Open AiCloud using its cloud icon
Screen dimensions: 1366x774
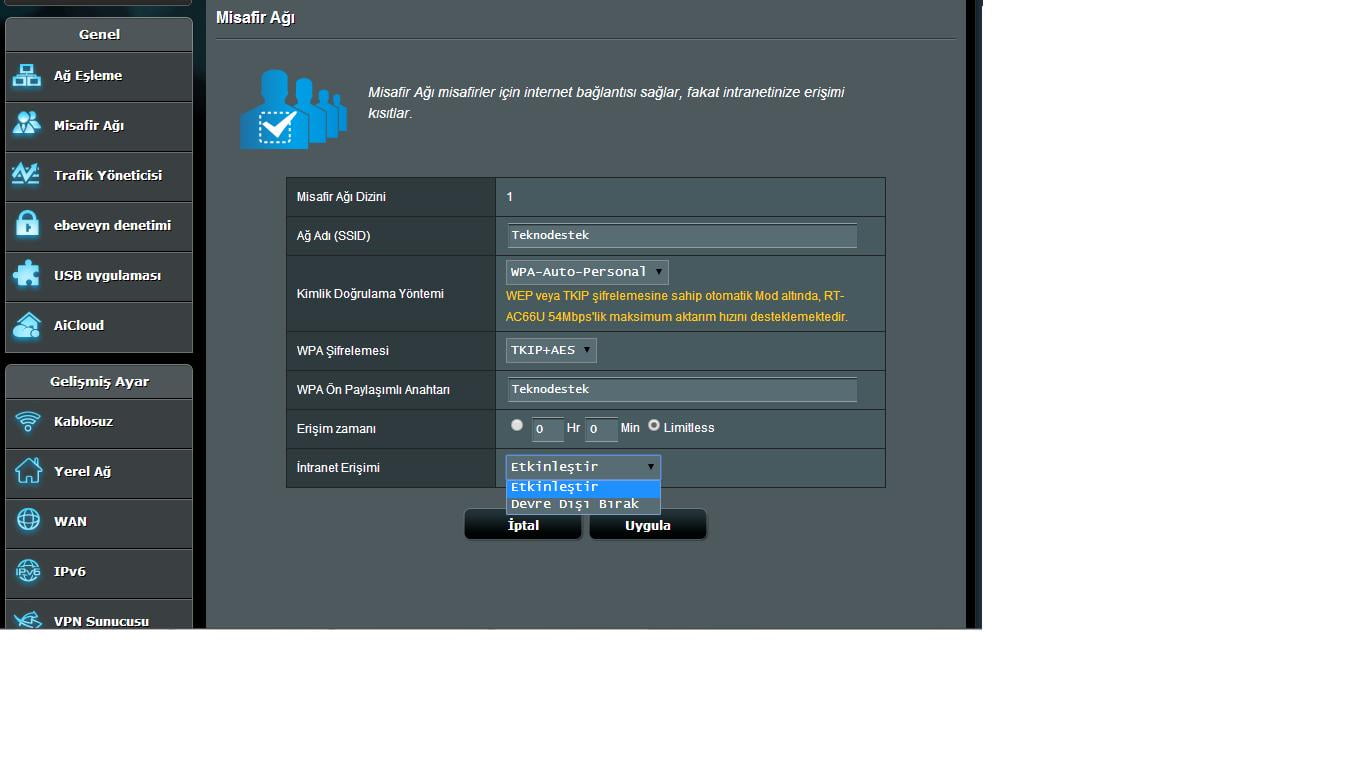pyautogui.click(x=27, y=325)
